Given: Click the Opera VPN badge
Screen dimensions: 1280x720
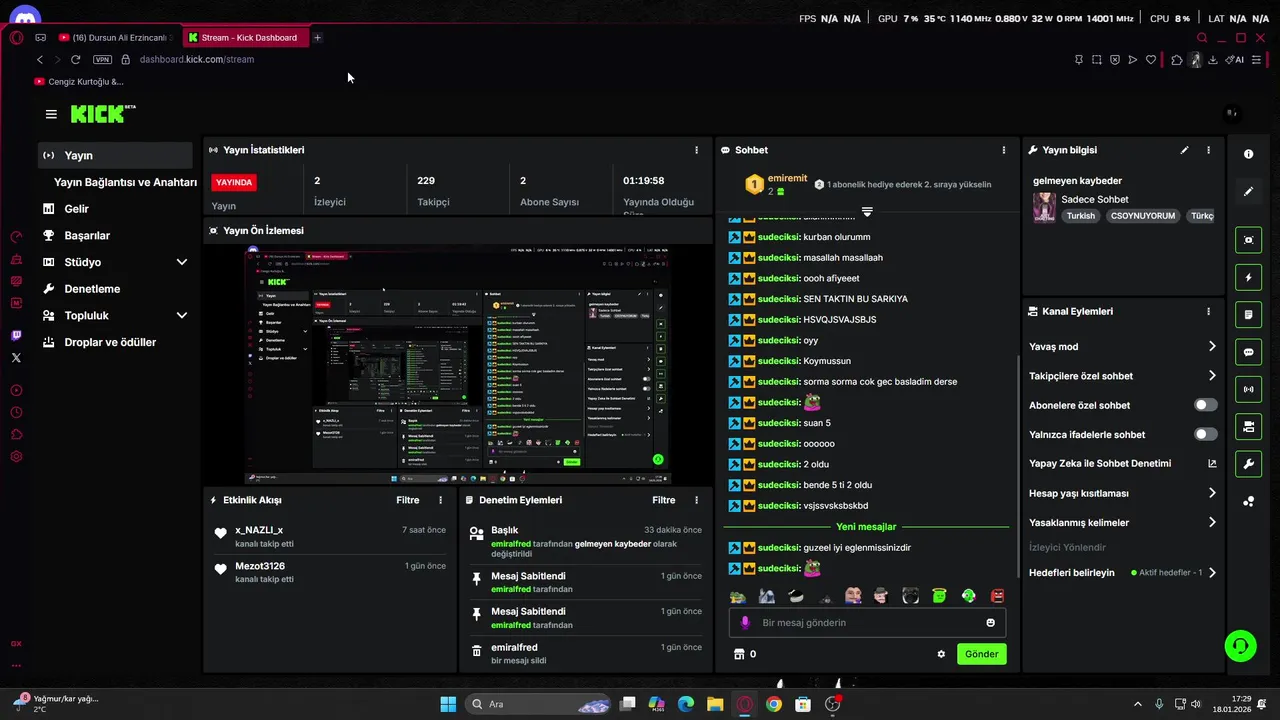Looking at the screenshot, I should (x=101, y=59).
